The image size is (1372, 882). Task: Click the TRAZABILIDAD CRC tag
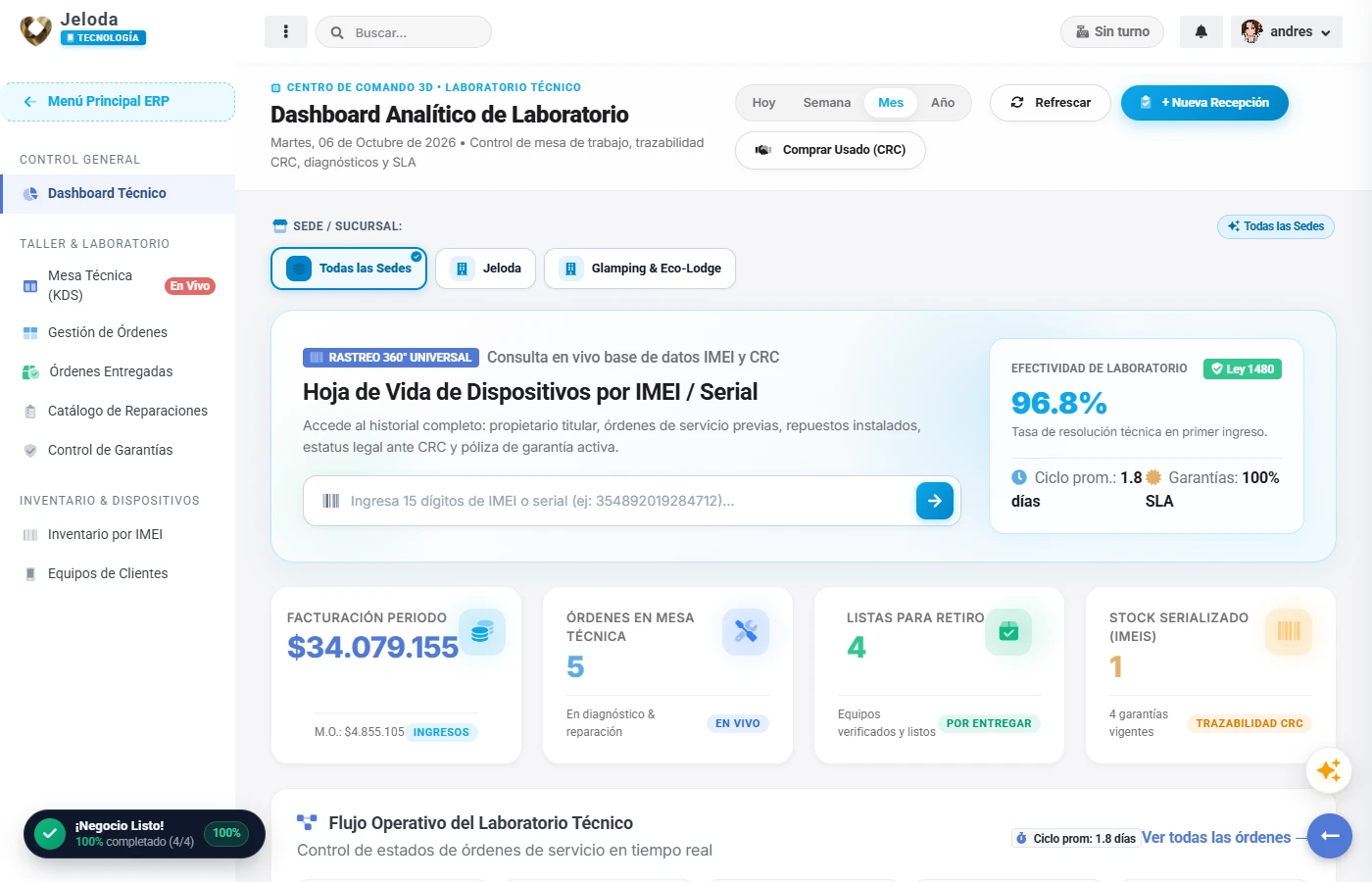tap(1249, 724)
